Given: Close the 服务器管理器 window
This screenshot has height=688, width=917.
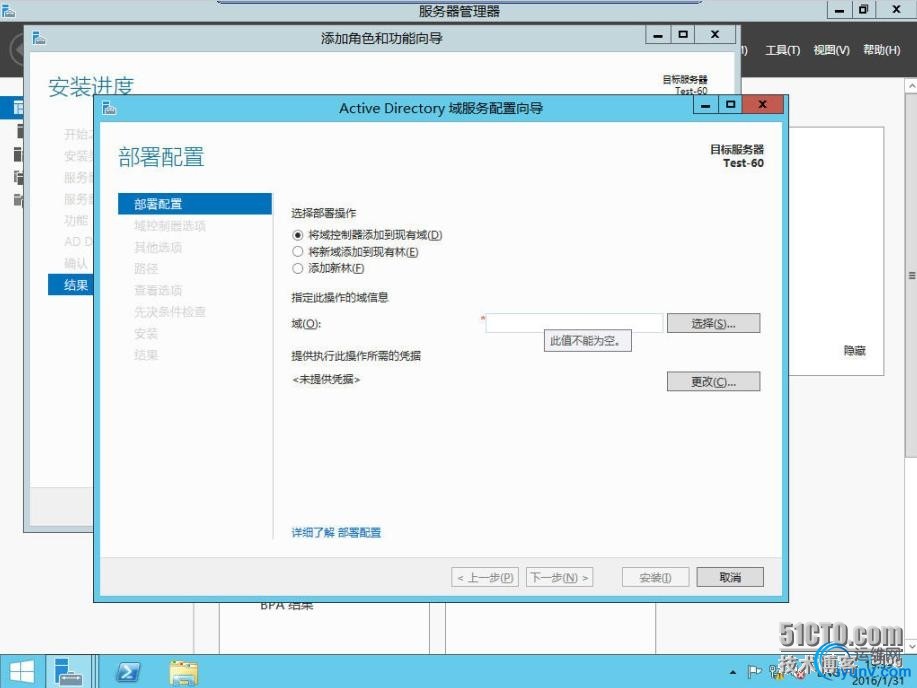Looking at the screenshot, I should [x=896, y=10].
